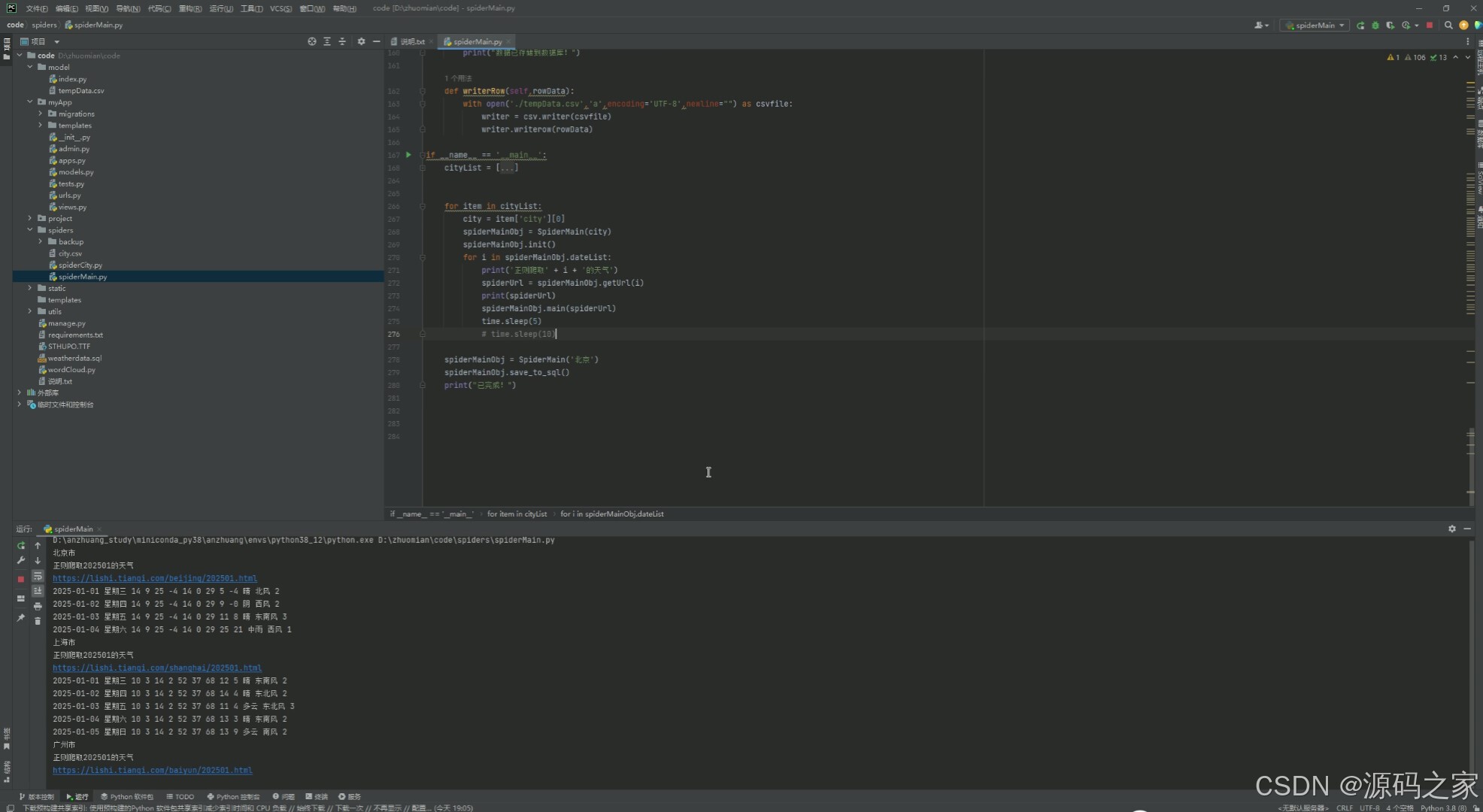Toggle soft-wrap in Run console
Screen dimensions: 1483x812
tap(38, 577)
